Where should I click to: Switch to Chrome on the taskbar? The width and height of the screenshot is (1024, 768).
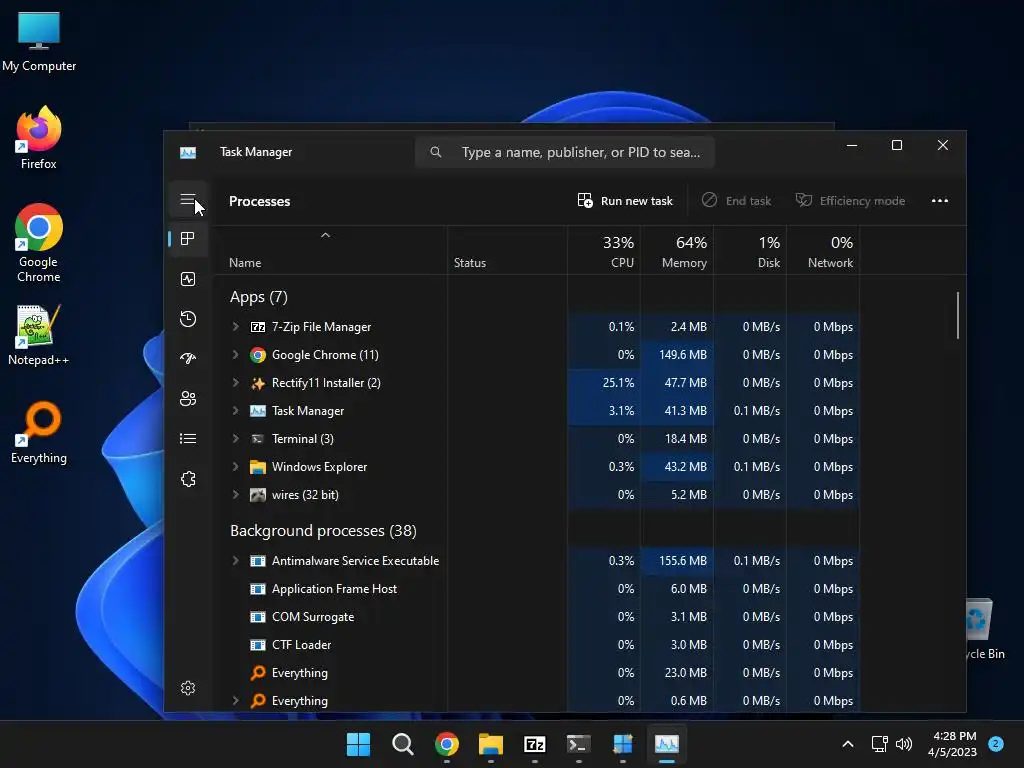click(447, 744)
